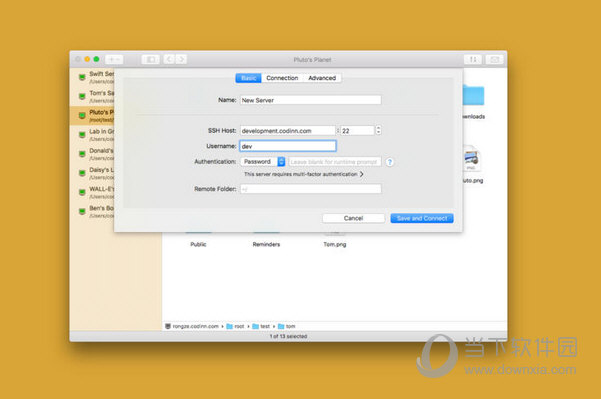The width and height of the screenshot is (601, 399).
Task: Select Pluto's Planet server icon in sidebar
Action: coord(82,115)
